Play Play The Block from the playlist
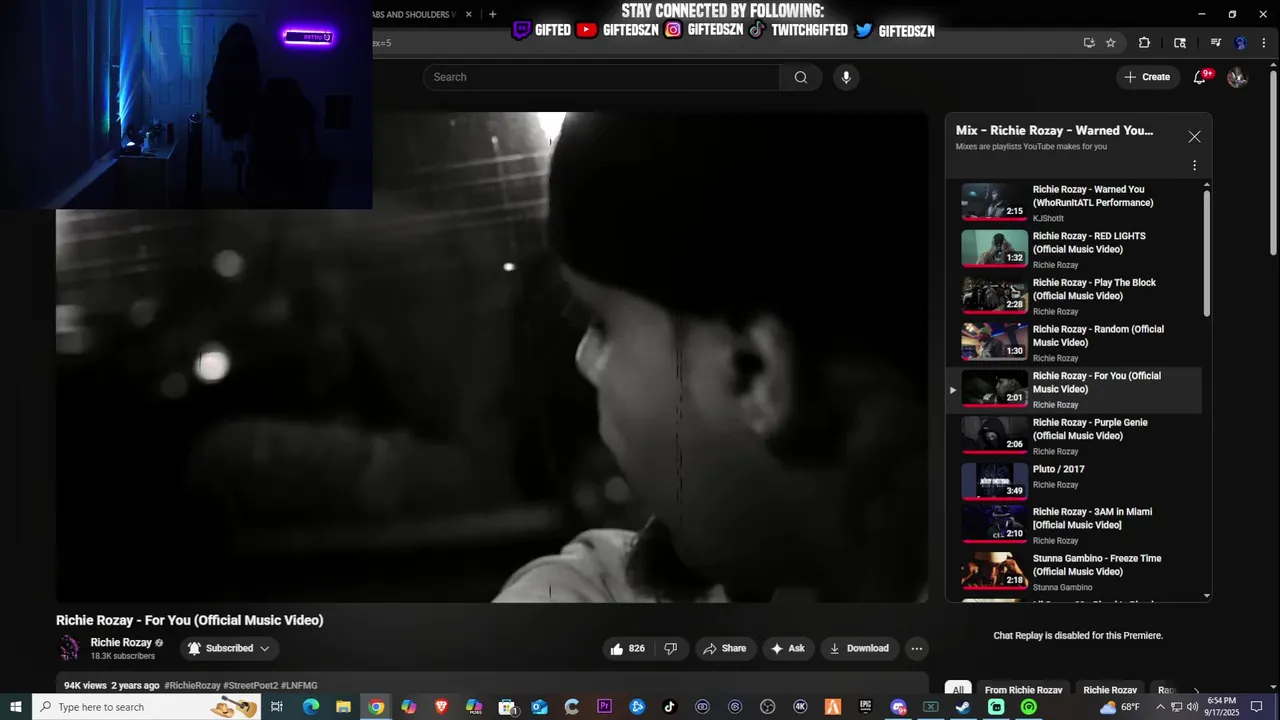The width and height of the screenshot is (1280, 720). tap(1074, 296)
